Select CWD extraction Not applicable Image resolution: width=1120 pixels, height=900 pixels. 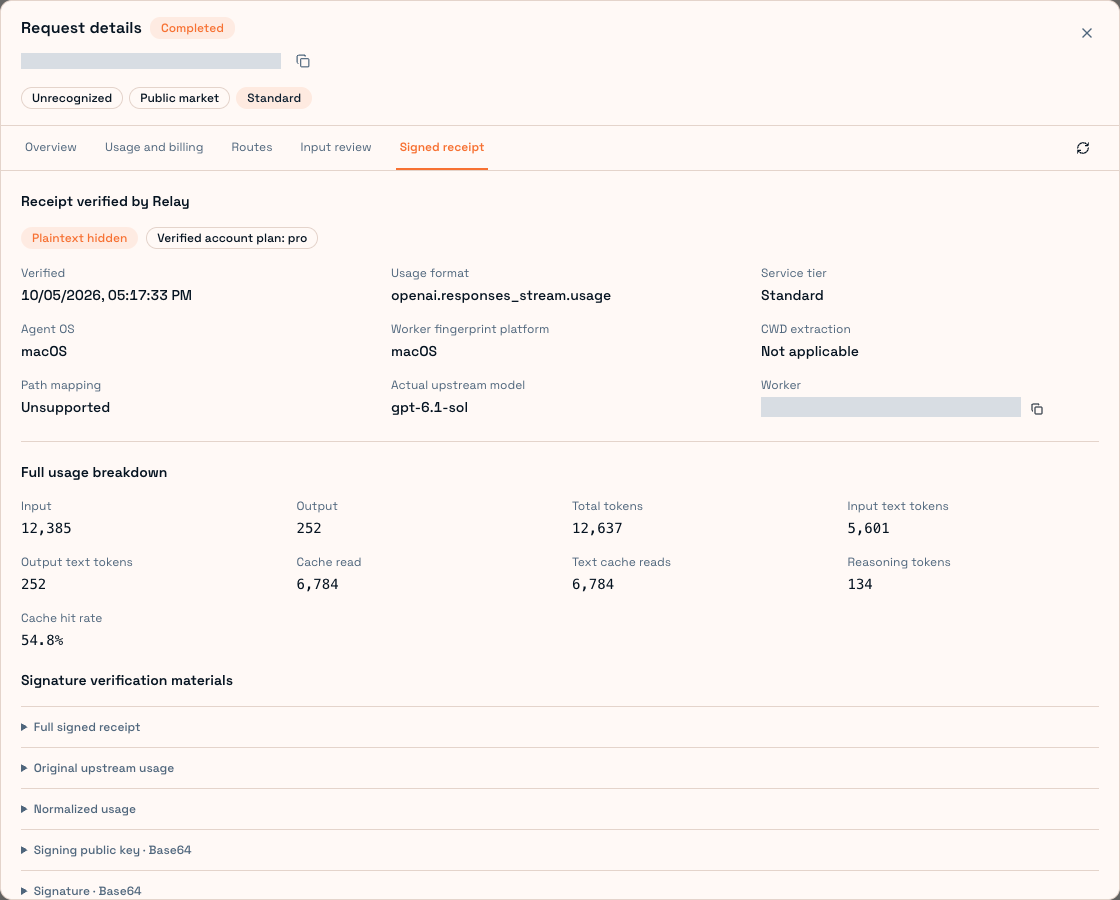pyautogui.click(x=809, y=351)
